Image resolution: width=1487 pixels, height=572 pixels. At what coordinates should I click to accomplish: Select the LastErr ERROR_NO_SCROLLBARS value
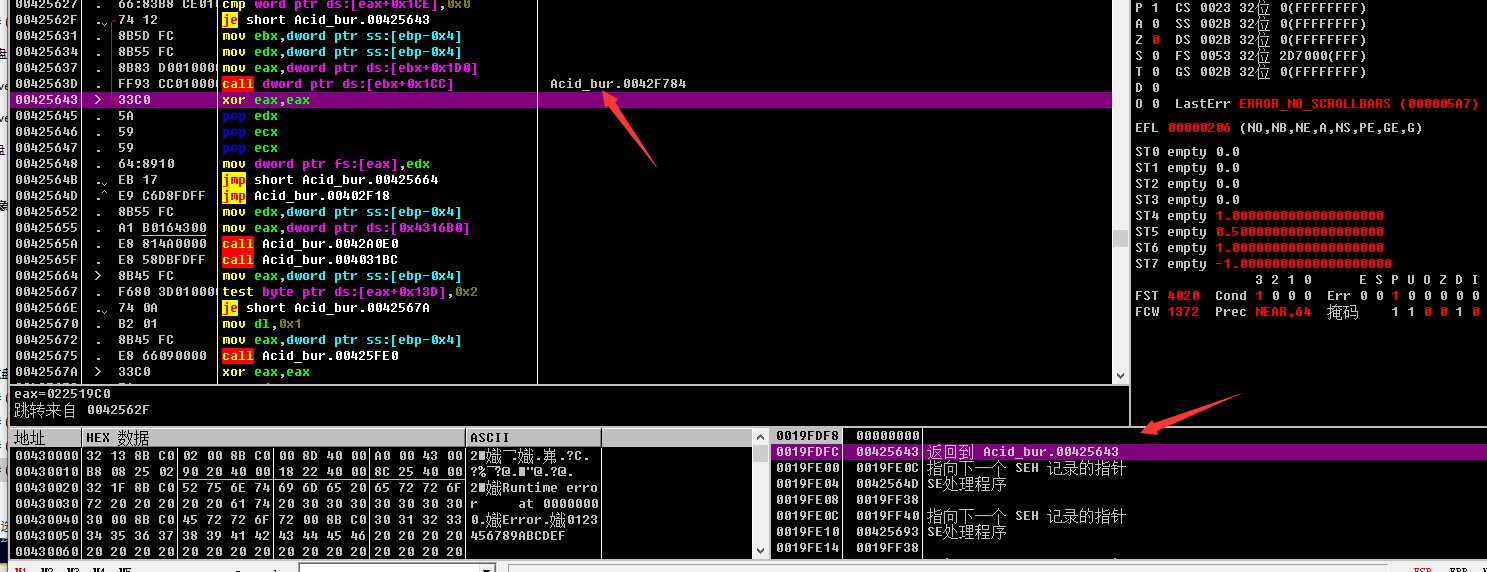click(x=1357, y=104)
